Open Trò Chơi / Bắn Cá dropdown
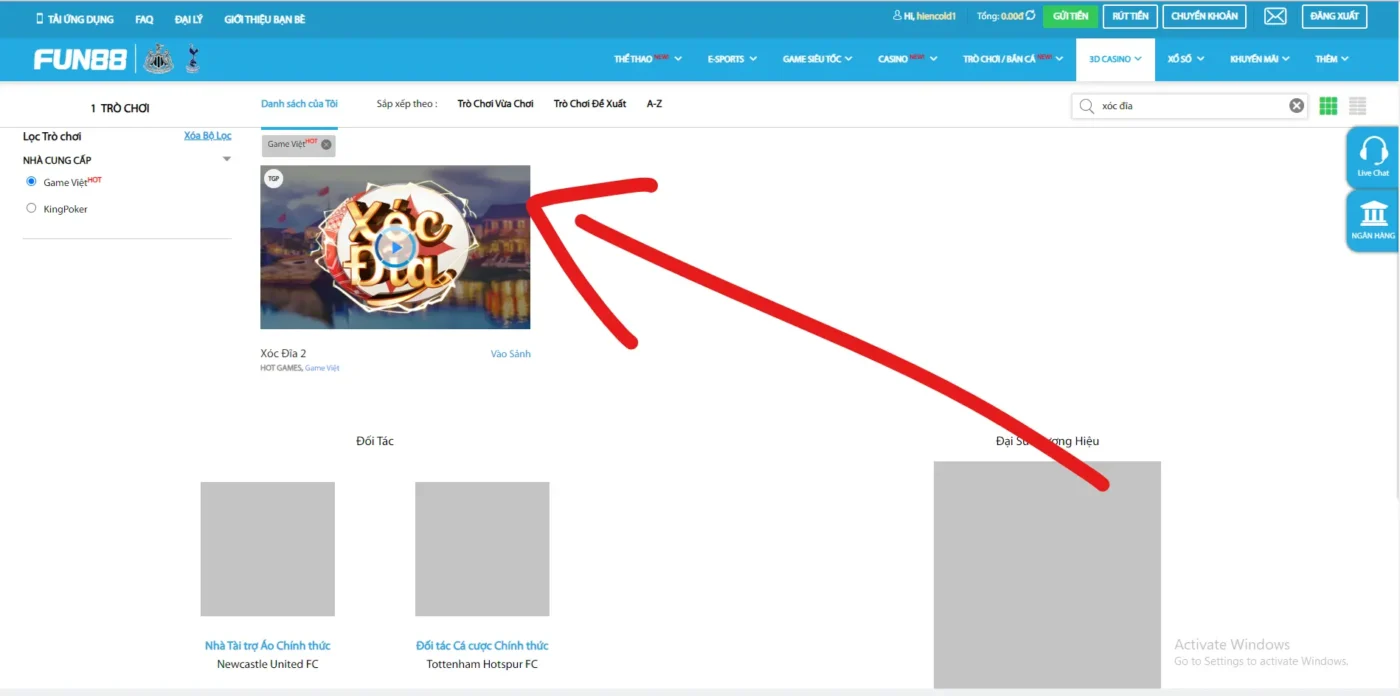Image resolution: width=1400 pixels, height=696 pixels. pyautogui.click(x=1013, y=59)
